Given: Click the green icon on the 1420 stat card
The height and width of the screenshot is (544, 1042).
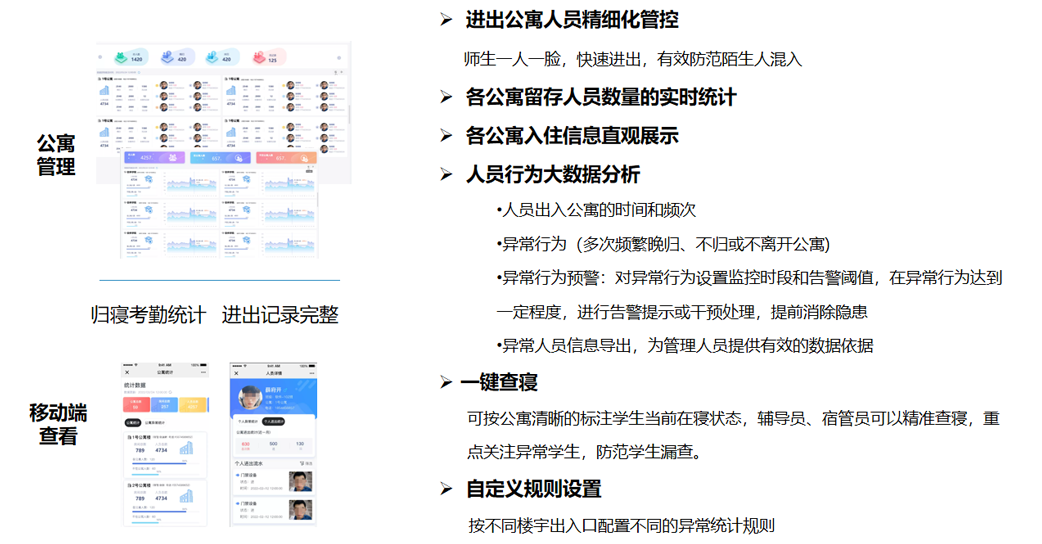Looking at the screenshot, I should [x=119, y=57].
